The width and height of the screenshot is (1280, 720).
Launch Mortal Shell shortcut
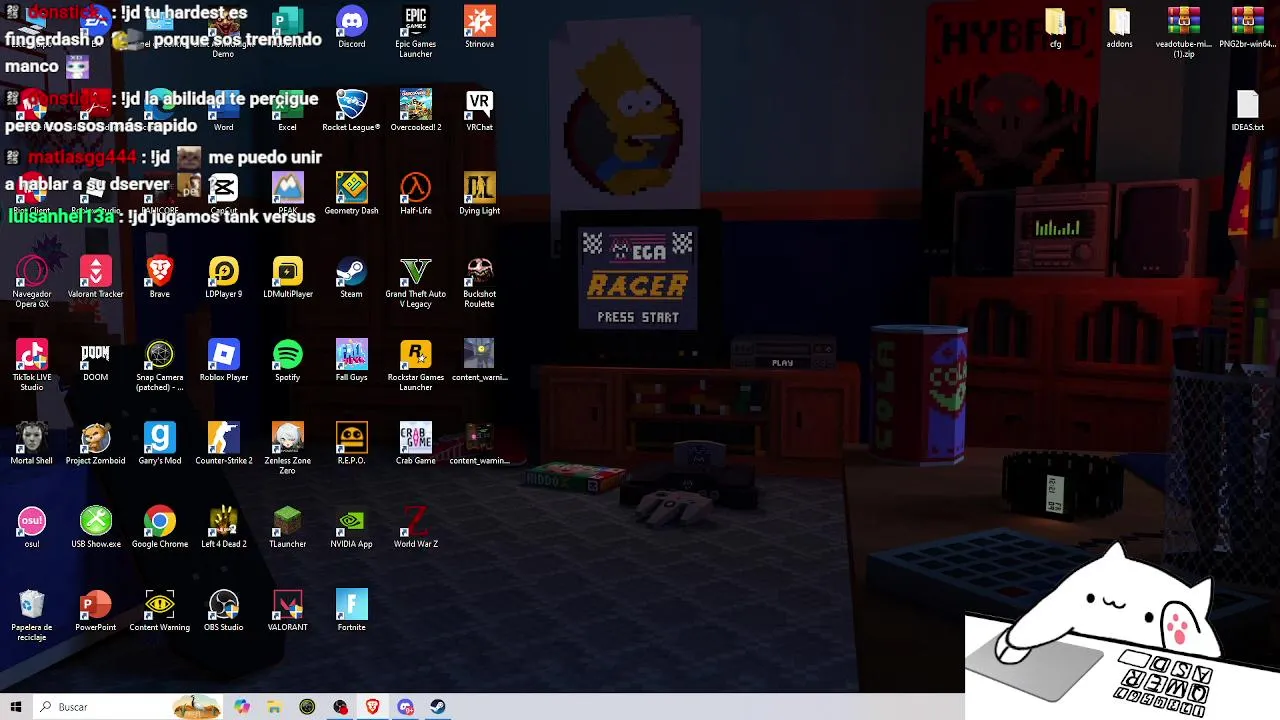coord(32,443)
